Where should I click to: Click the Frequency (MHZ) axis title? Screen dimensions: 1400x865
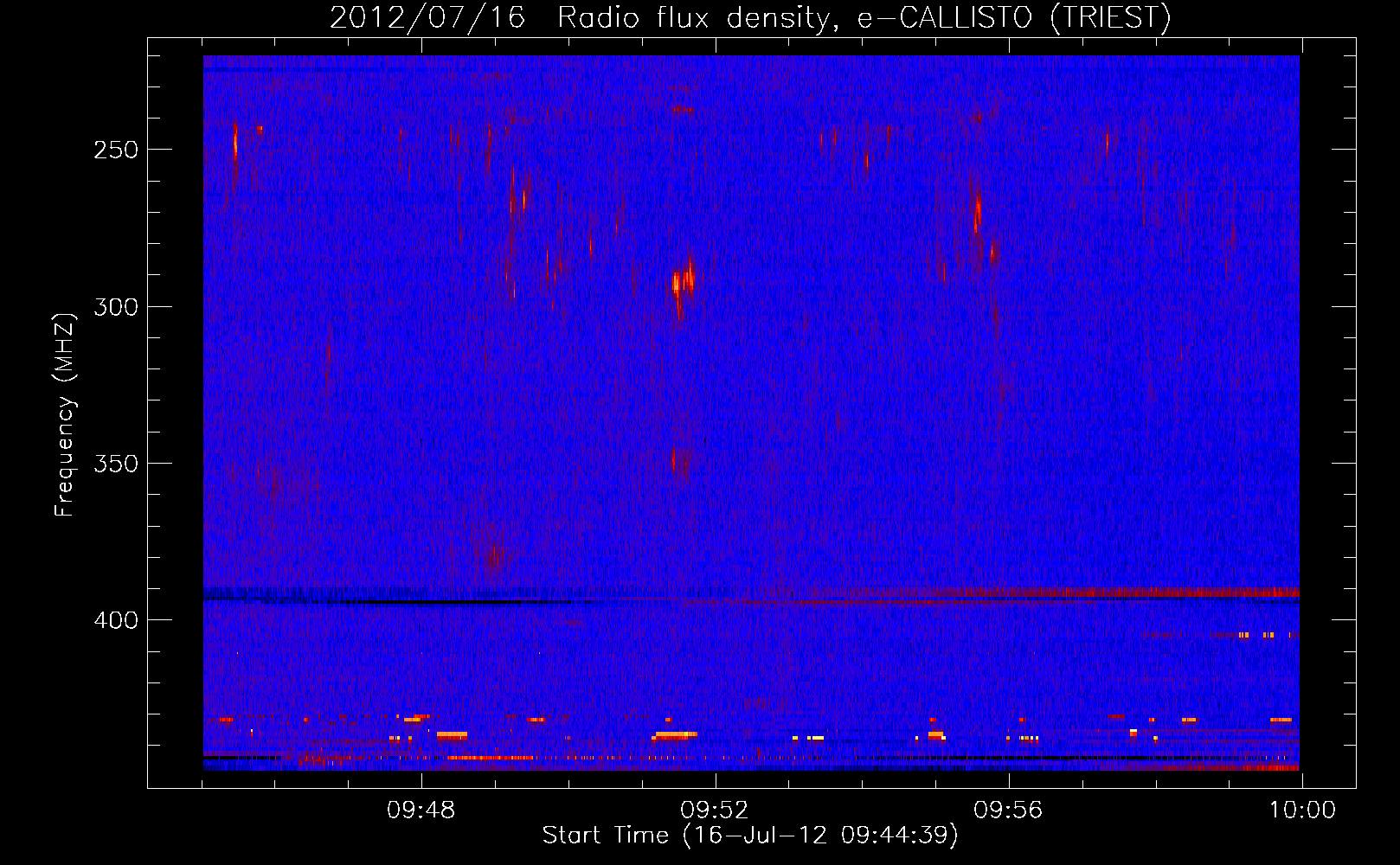point(65,415)
